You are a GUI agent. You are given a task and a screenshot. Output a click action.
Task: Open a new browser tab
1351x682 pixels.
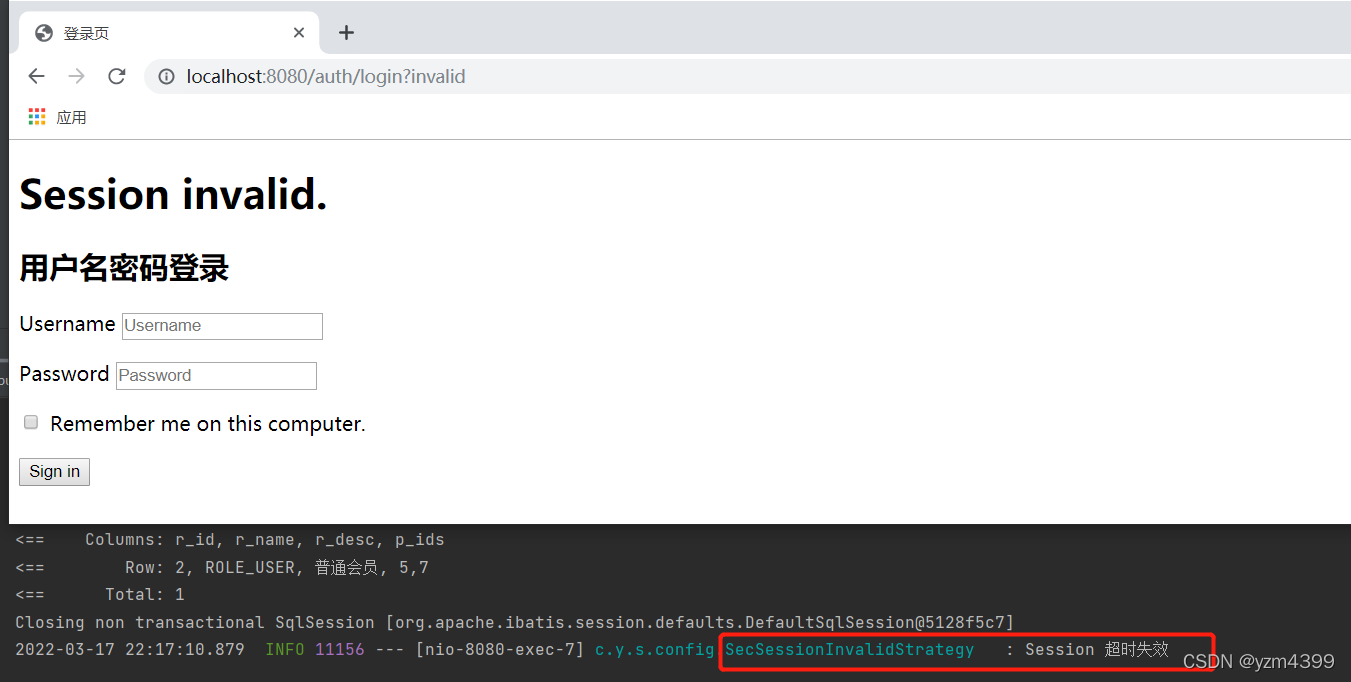(346, 33)
